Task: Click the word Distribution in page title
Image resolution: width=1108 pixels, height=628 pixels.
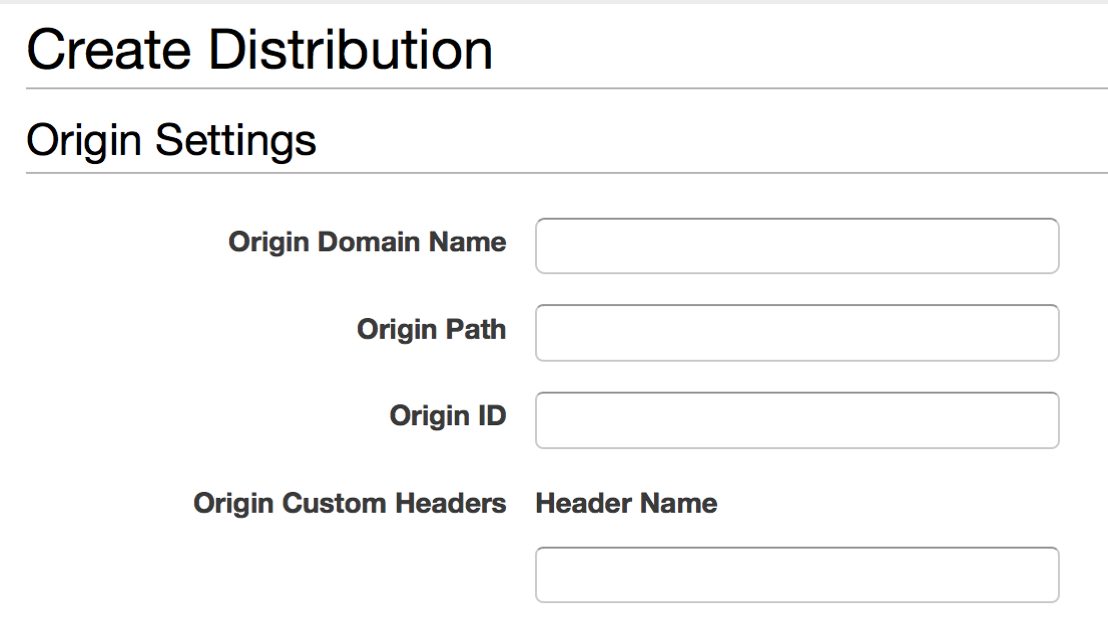Action: [x=350, y=50]
